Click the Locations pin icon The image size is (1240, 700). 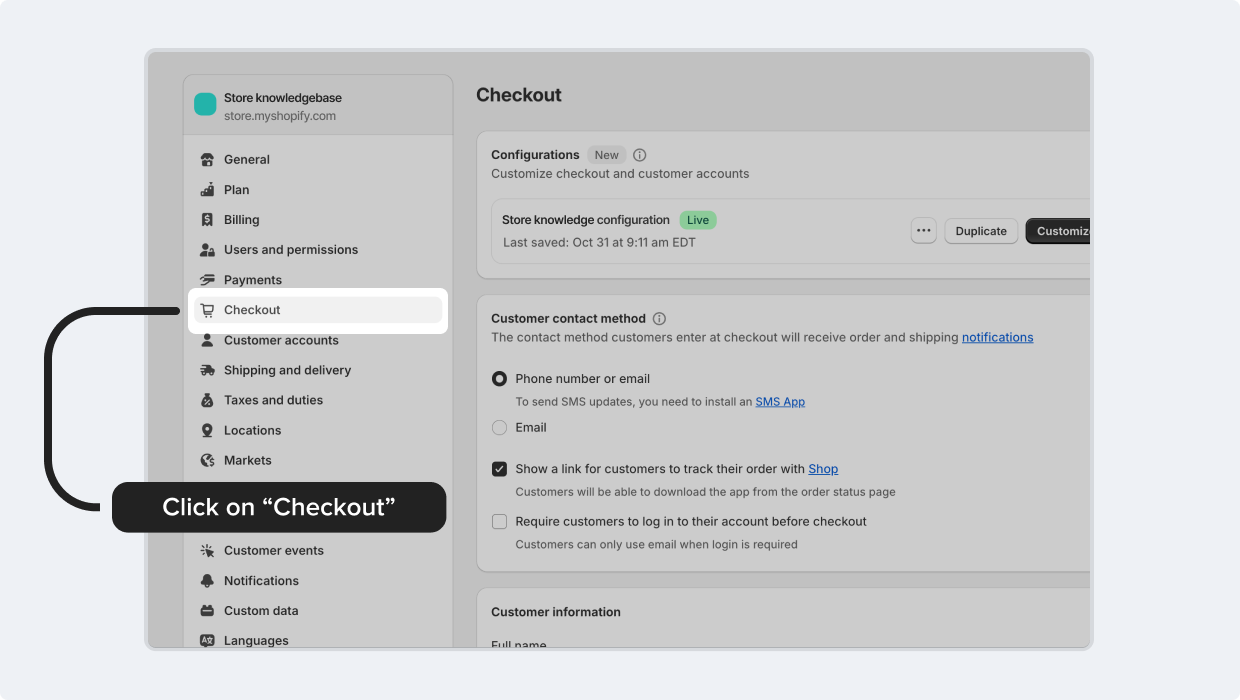(207, 430)
